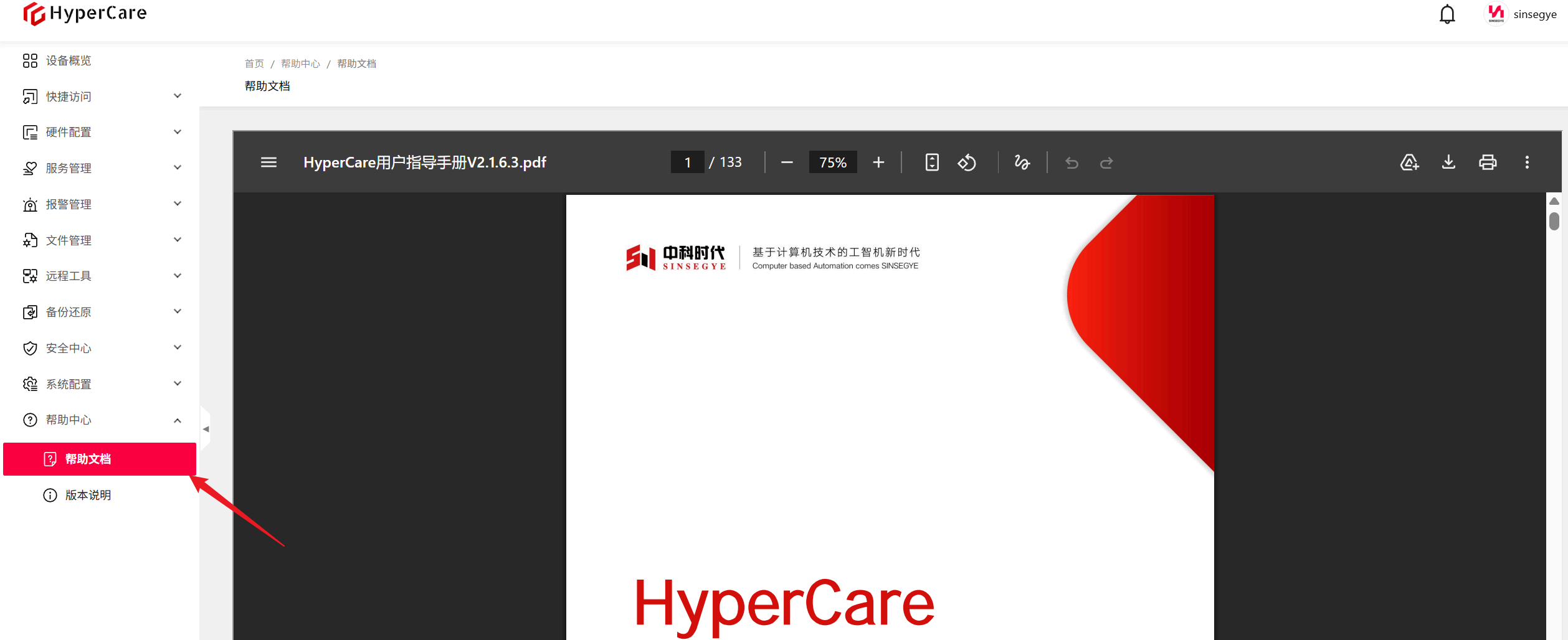Viewport: 1568px width, 640px height.
Task: Print the PDF document
Action: coord(1488,162)
